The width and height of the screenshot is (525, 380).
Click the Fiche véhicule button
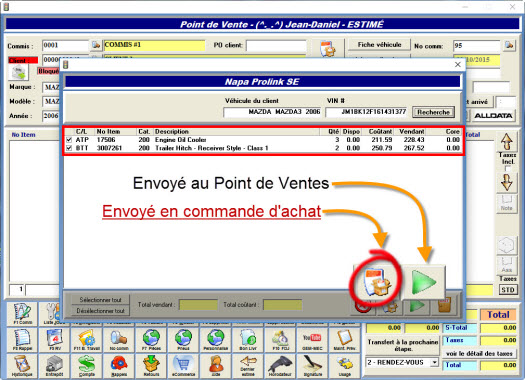point(379,45)
